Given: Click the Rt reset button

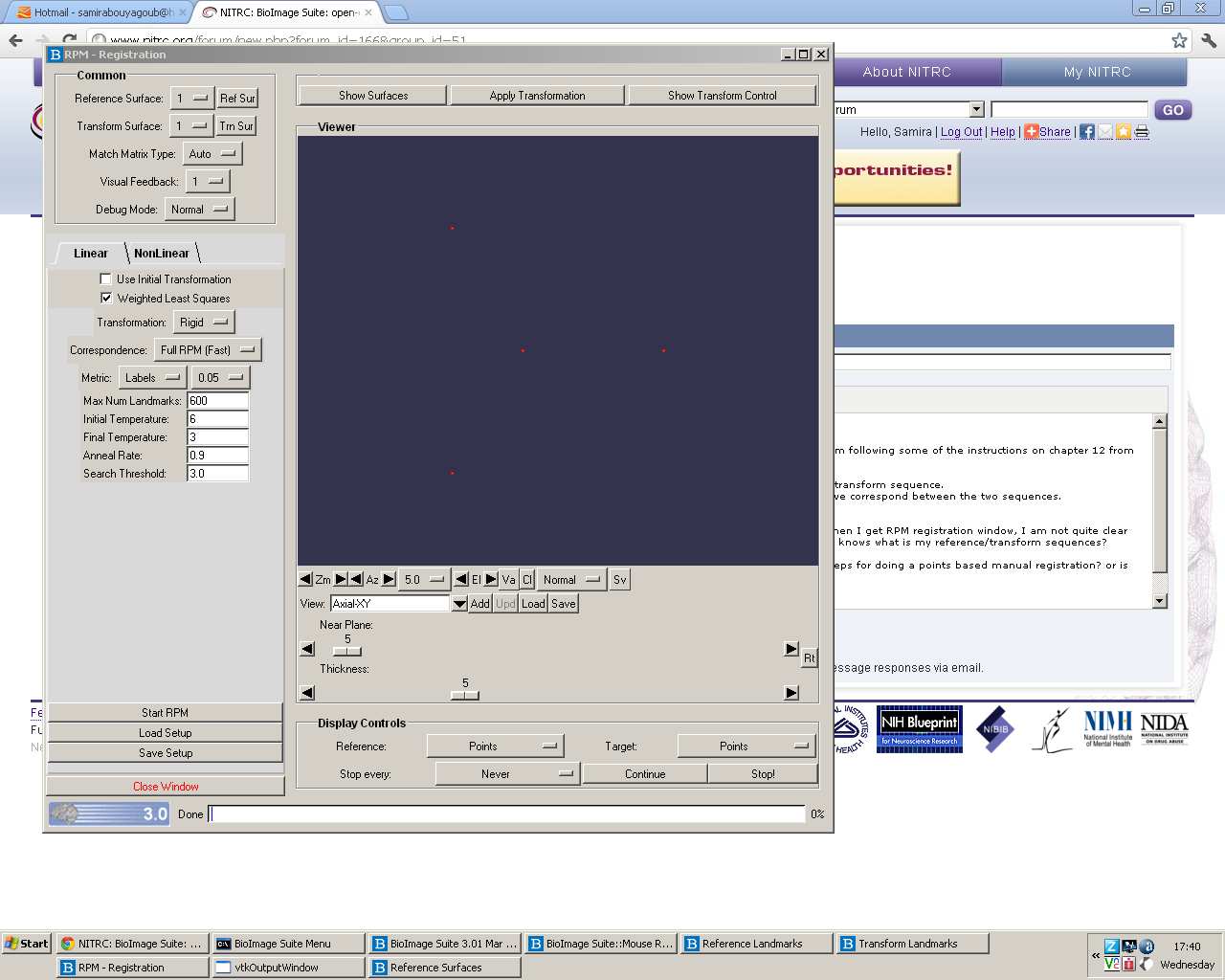Looking at the screenshot, I should tap(809, 658).
